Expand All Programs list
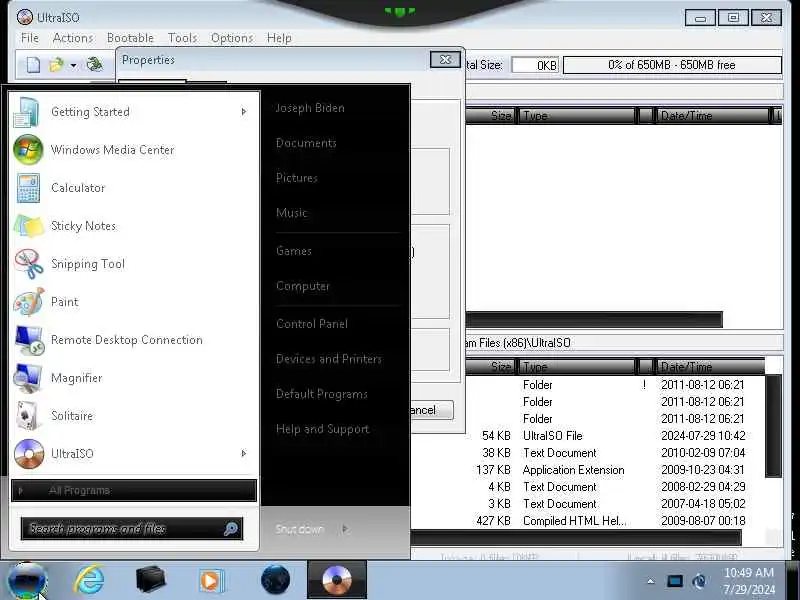 [x=134, y=491]
